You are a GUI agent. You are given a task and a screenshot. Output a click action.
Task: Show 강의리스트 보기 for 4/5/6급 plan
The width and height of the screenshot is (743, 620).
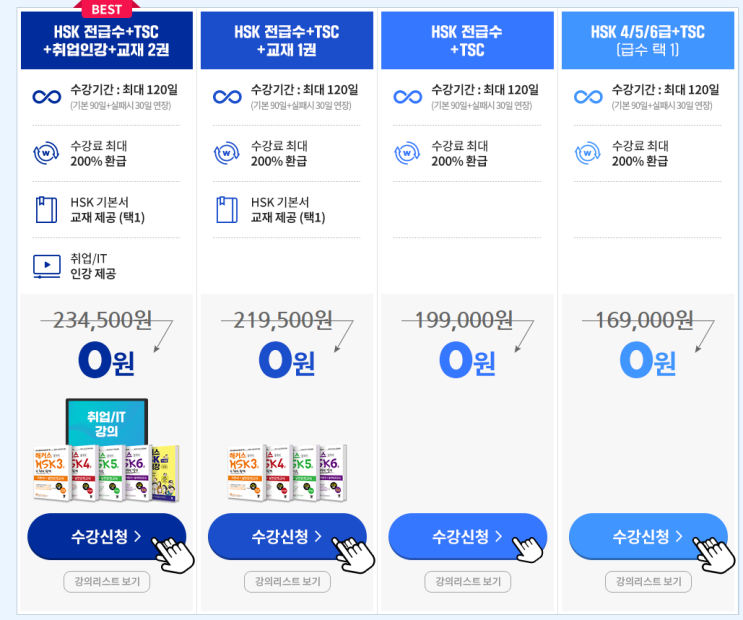[x=648, y=582]
